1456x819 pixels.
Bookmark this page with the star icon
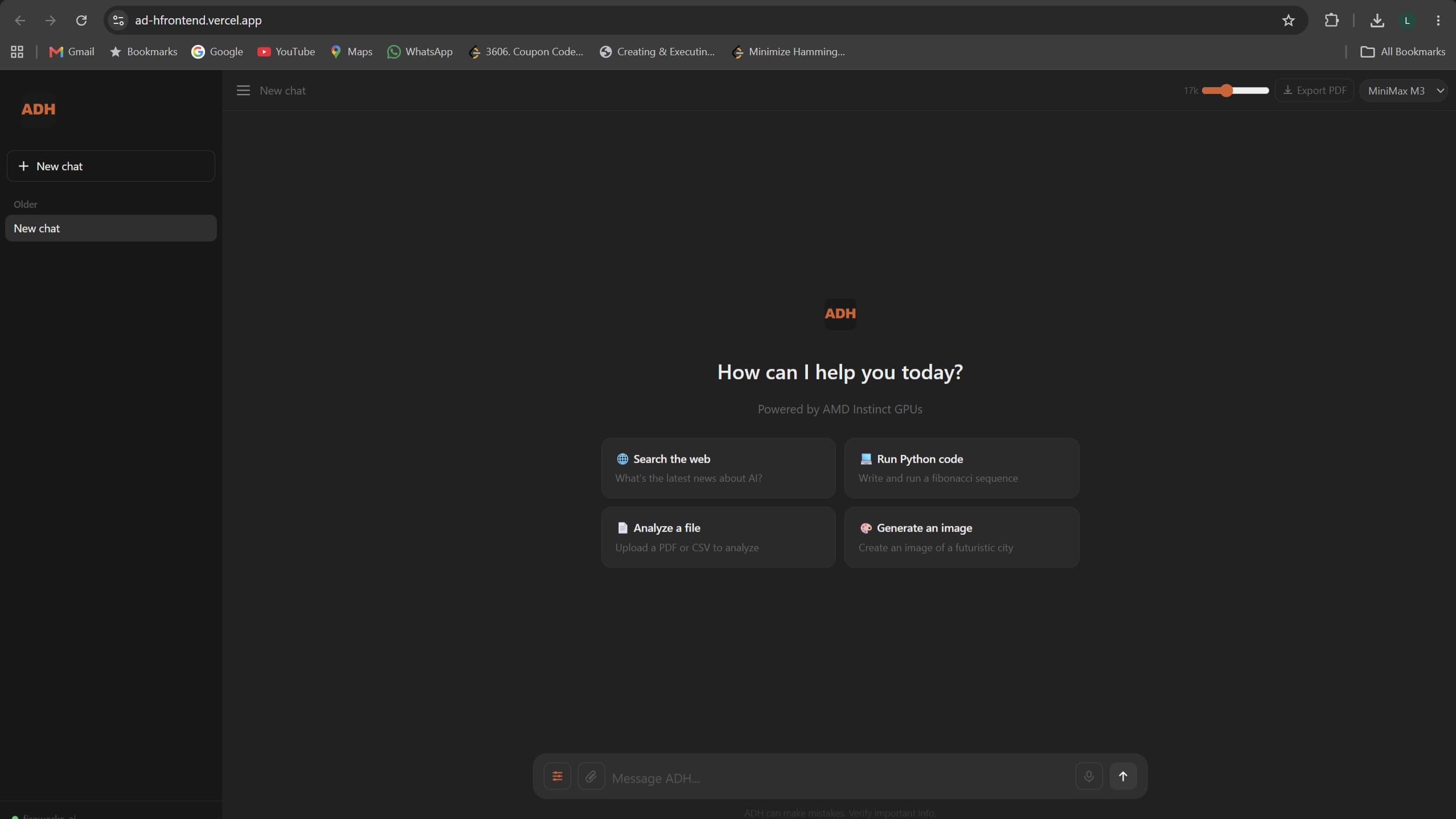coord(1288,21)
